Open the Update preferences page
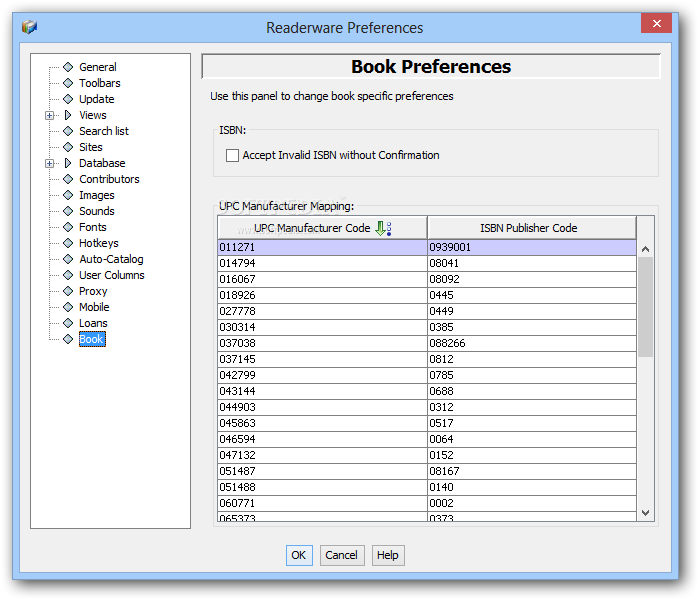The image size is (699, 600). [x=97, y=99]
